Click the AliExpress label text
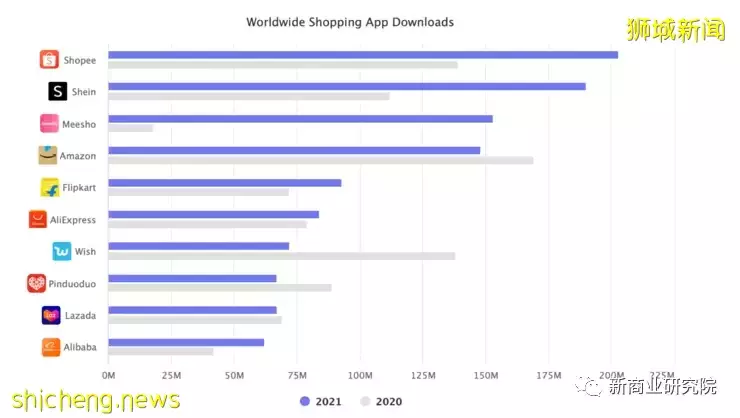The image size is (740, 418). pyautogui.click(x=73, y=220)
